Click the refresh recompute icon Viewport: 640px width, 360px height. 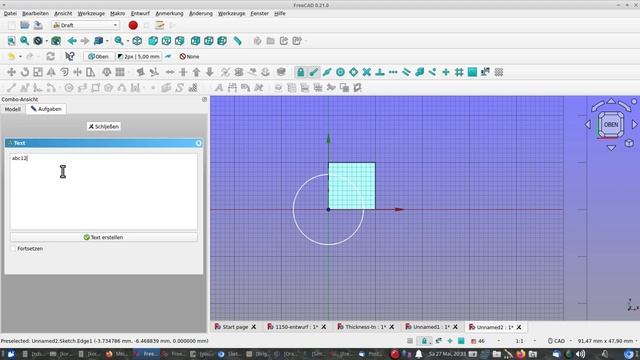(50, 56)
